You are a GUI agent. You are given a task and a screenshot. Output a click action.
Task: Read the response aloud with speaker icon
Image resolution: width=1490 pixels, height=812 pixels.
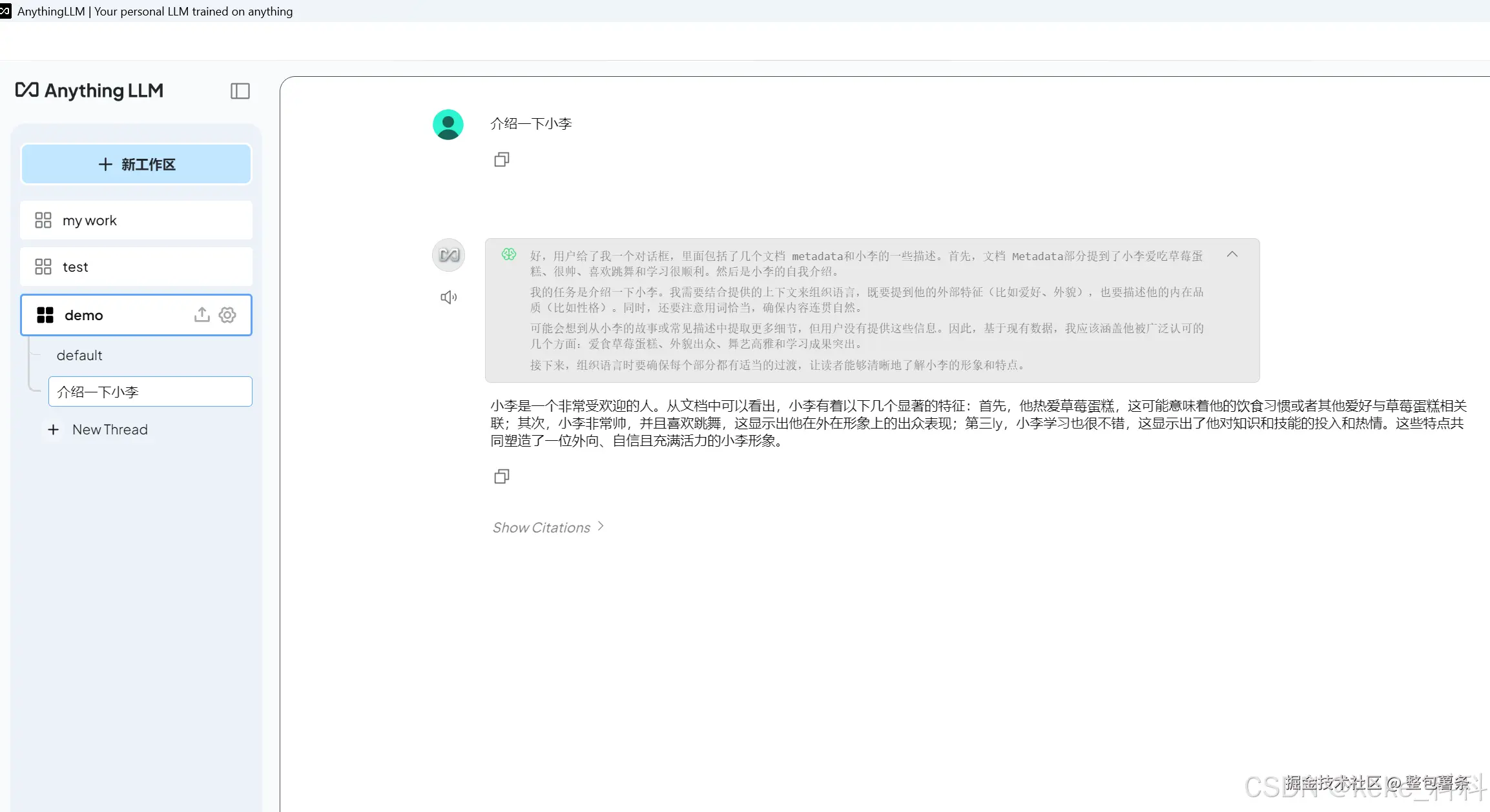click(x=448, y=297)
